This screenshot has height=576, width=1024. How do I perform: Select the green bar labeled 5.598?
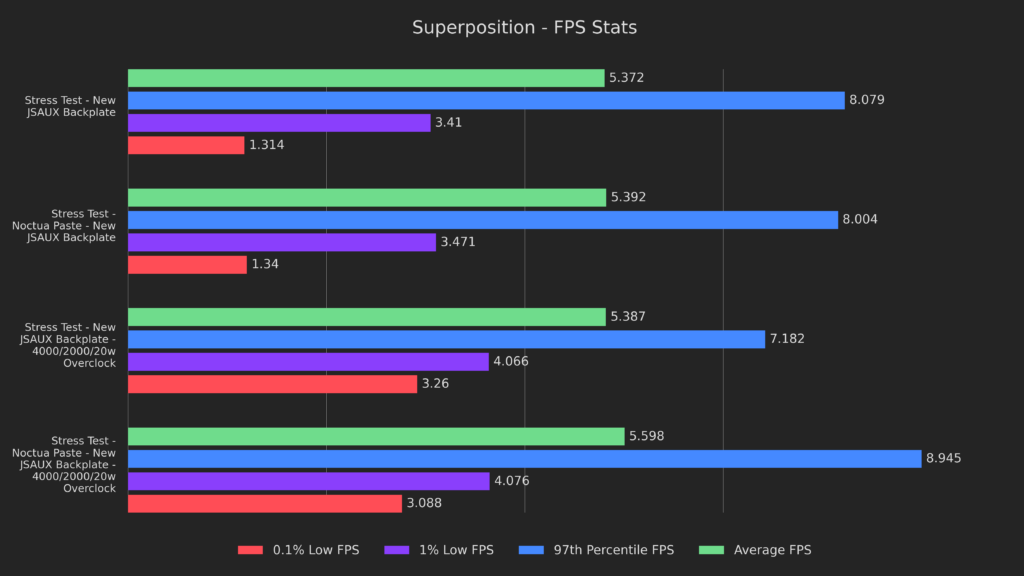pos(376,436)
